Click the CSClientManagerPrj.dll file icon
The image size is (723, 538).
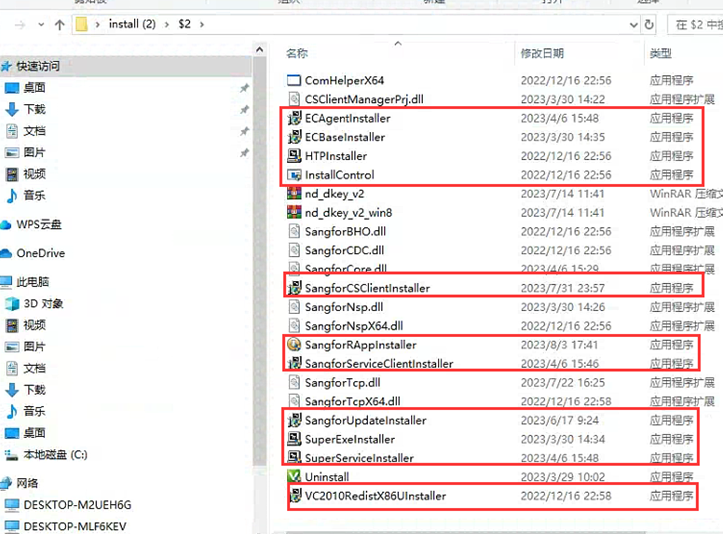[x=294, y=99]
